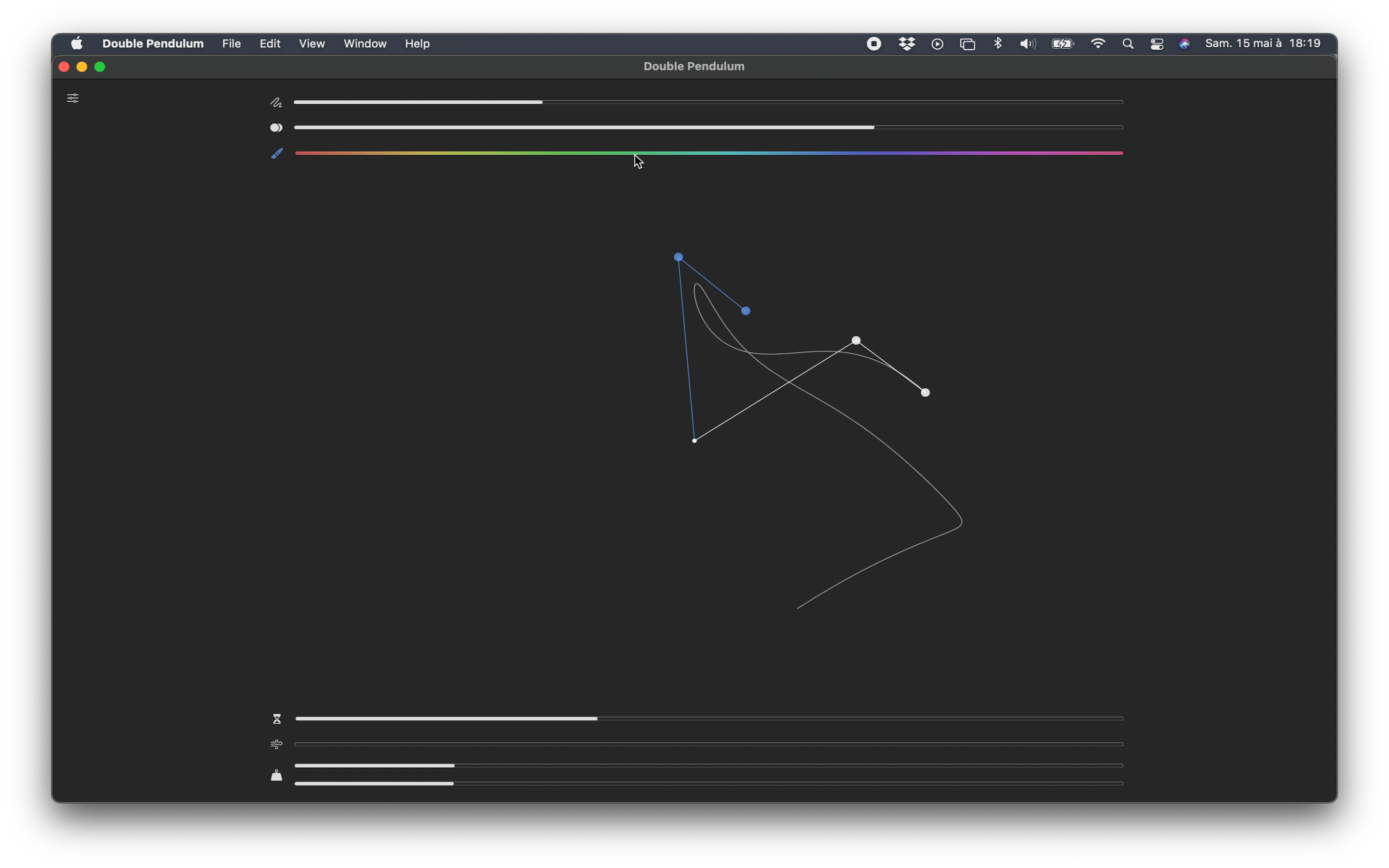Click the Dropbox menu bar icon
This screenshot has width=1389, height=868.
click(906, 43)
